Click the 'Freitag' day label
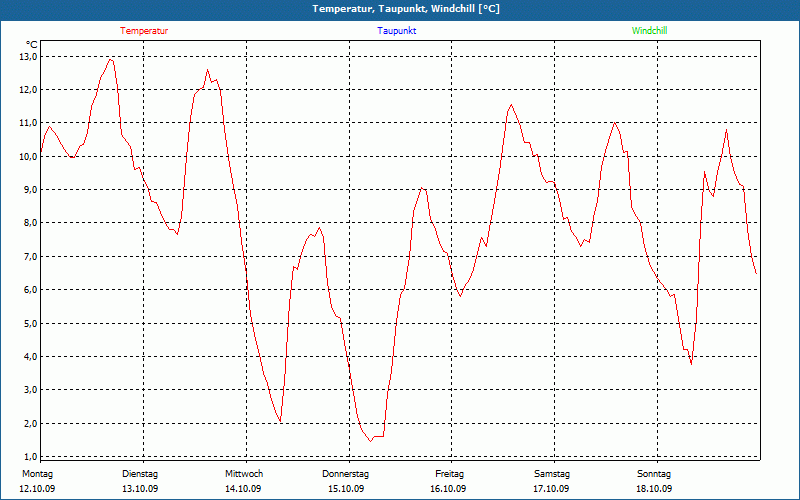 click(x=449, y=474)
